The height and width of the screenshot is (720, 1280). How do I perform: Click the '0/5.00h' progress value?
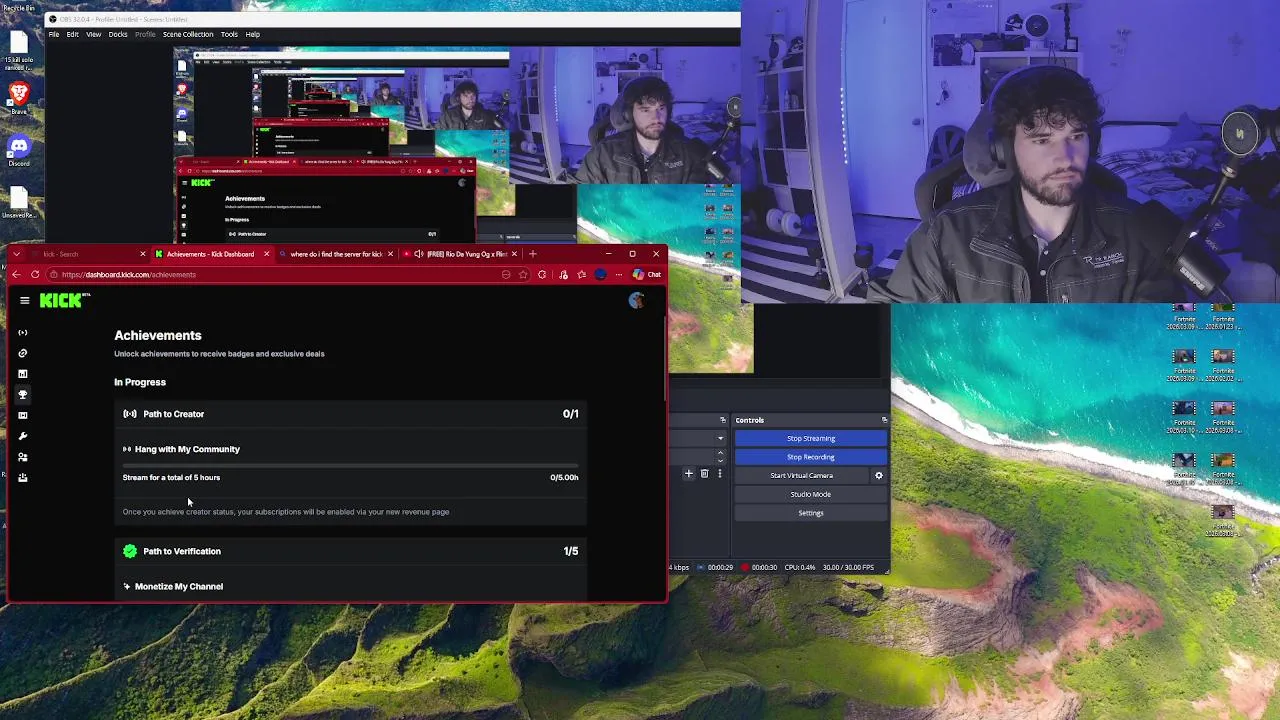(x=564, y=478)
